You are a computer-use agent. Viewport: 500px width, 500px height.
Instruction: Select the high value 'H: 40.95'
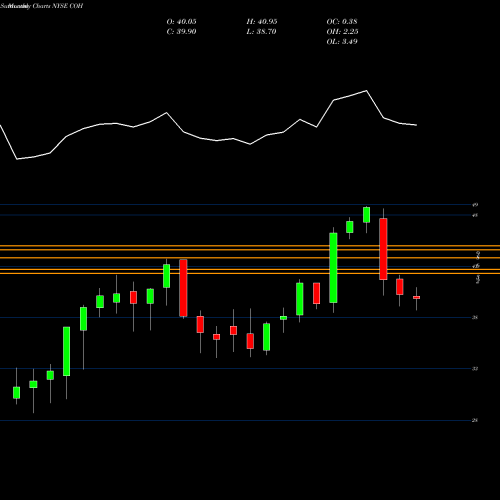pos(262,22)
